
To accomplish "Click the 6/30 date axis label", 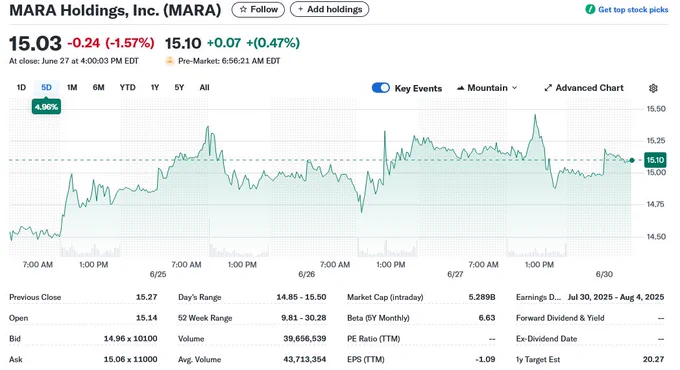I will (x=604, y=275).
